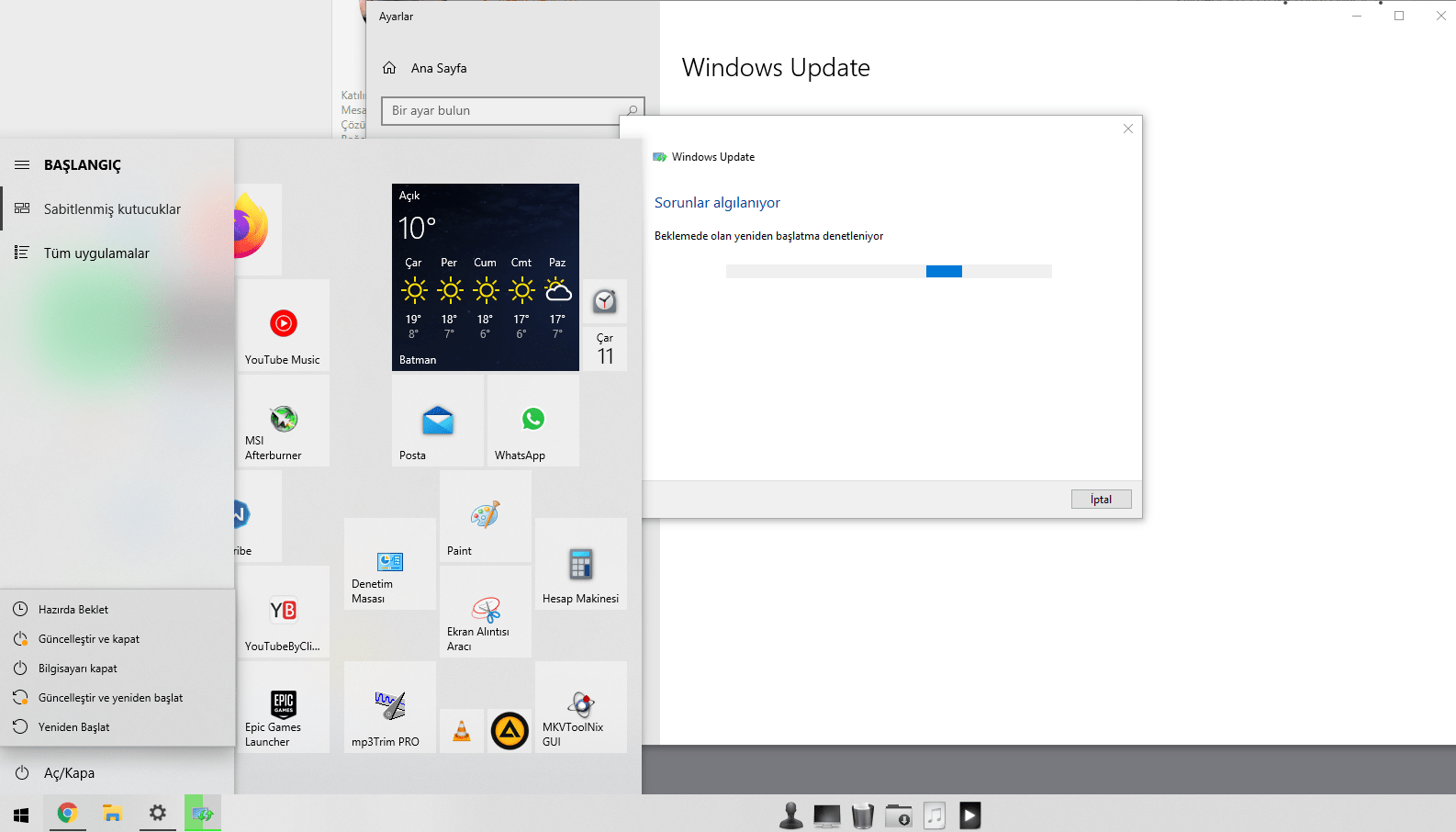
Task: Choose Yeniden Başlat from power menu
Action: [x=118, y=727]
